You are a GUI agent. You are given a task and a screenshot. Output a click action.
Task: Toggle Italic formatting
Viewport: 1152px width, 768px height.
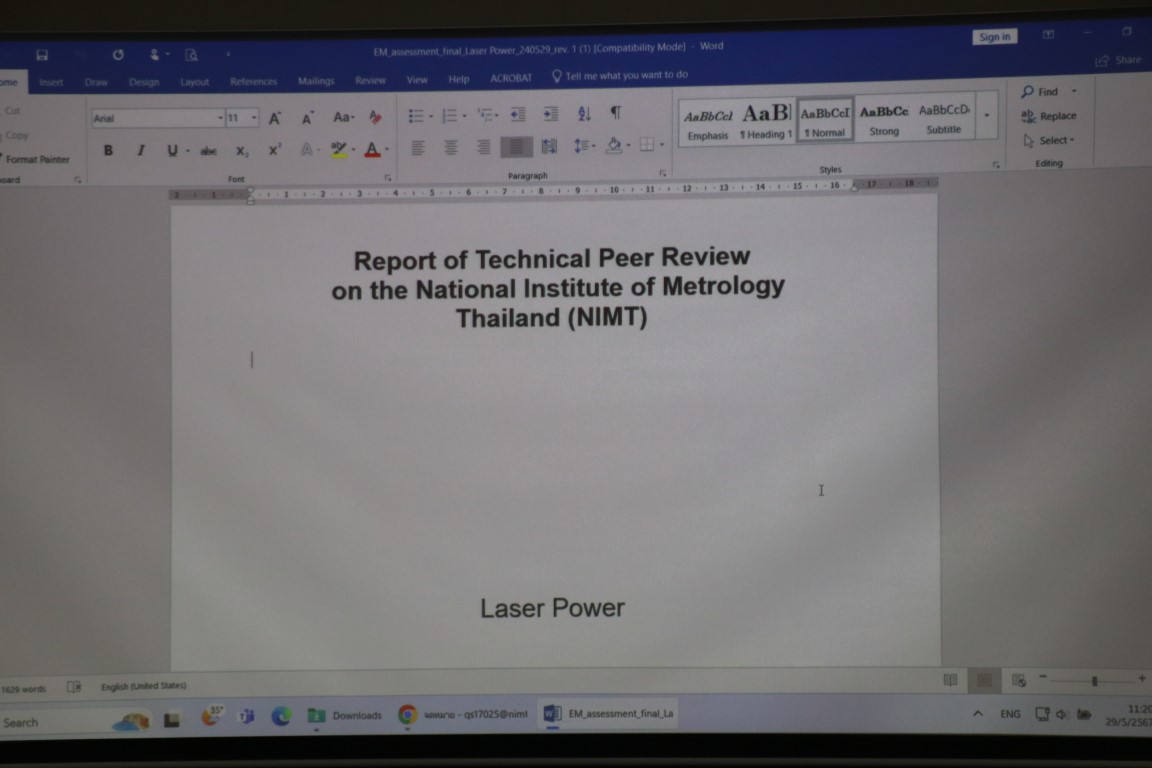(140, 150)
